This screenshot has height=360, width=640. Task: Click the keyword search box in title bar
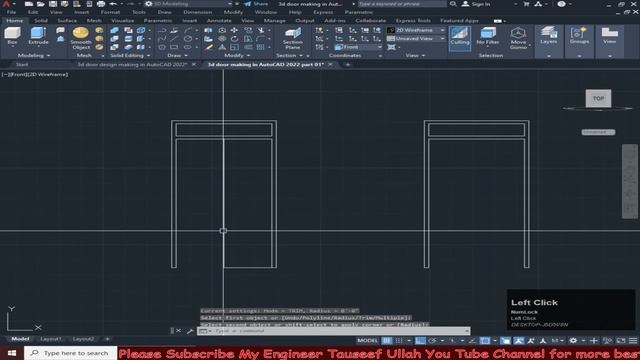pos(402,4)
